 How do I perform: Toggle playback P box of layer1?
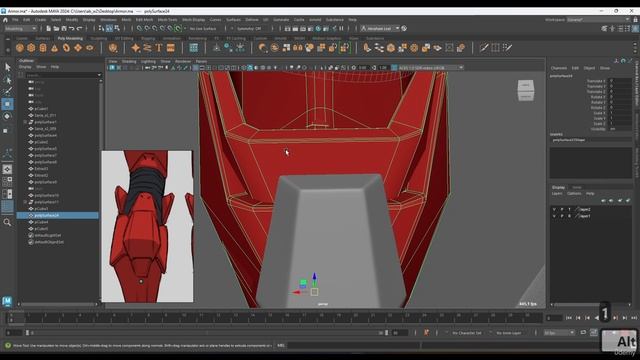[x=562, y=216]
